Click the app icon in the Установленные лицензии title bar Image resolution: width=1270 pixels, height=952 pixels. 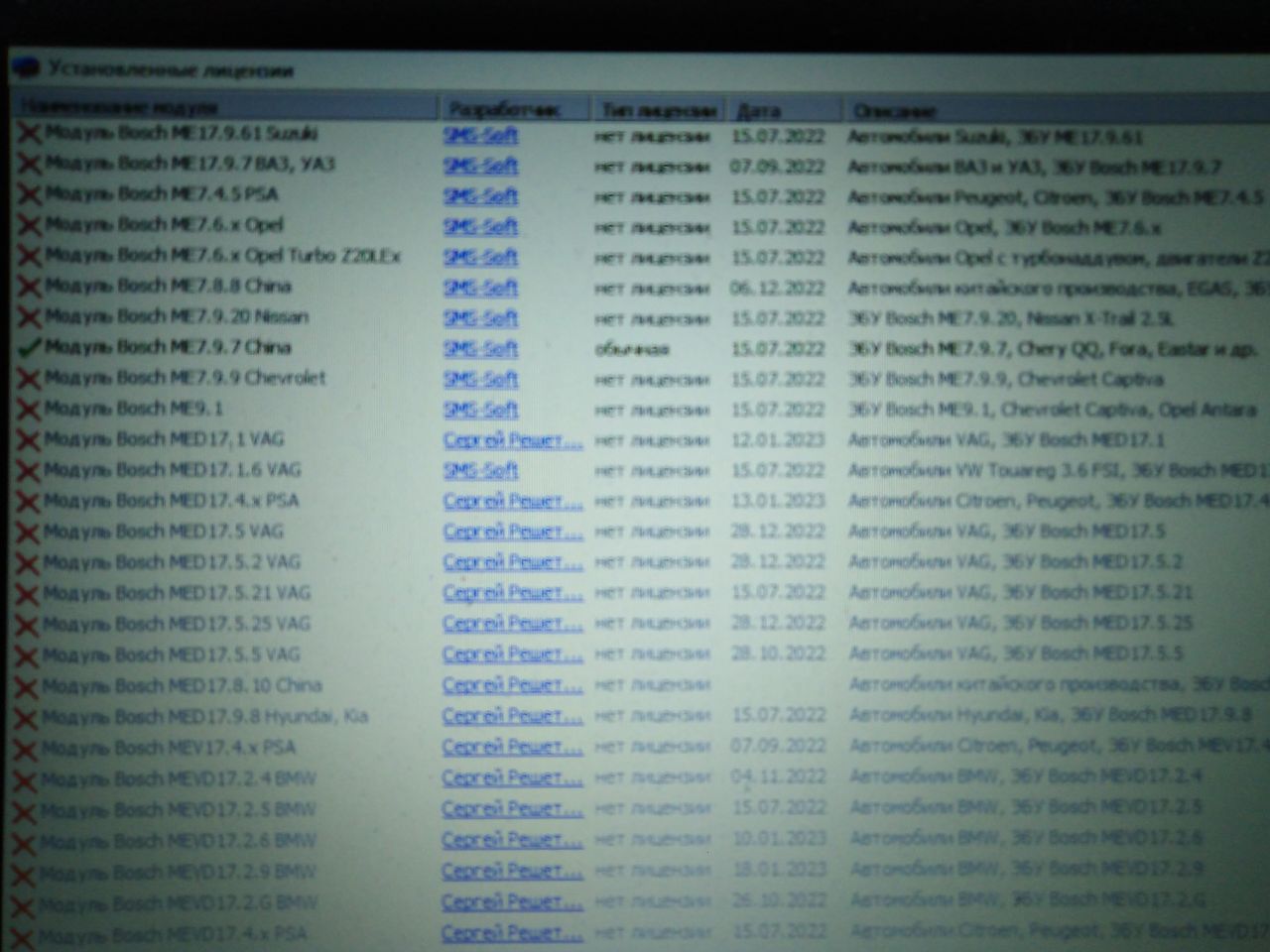27,69
